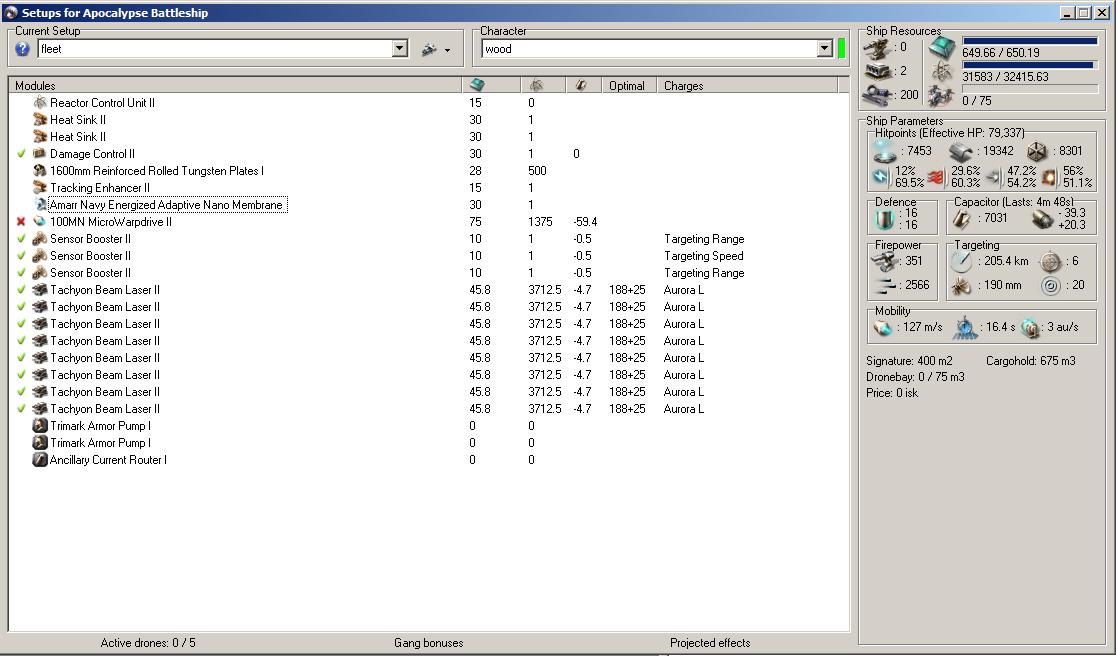Click the align time icon showing 16.4 s

[965, 327]
